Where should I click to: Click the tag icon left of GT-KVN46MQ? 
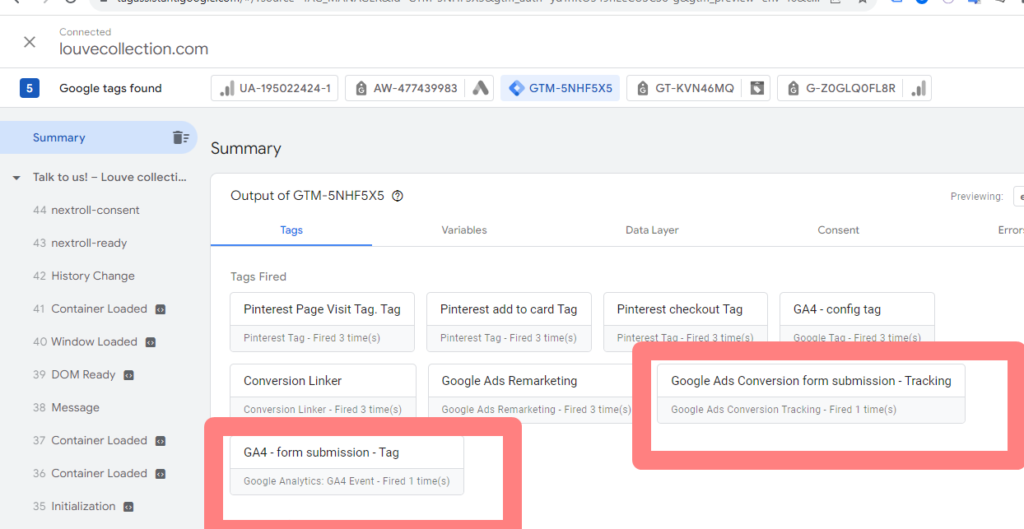coord(643,88)
